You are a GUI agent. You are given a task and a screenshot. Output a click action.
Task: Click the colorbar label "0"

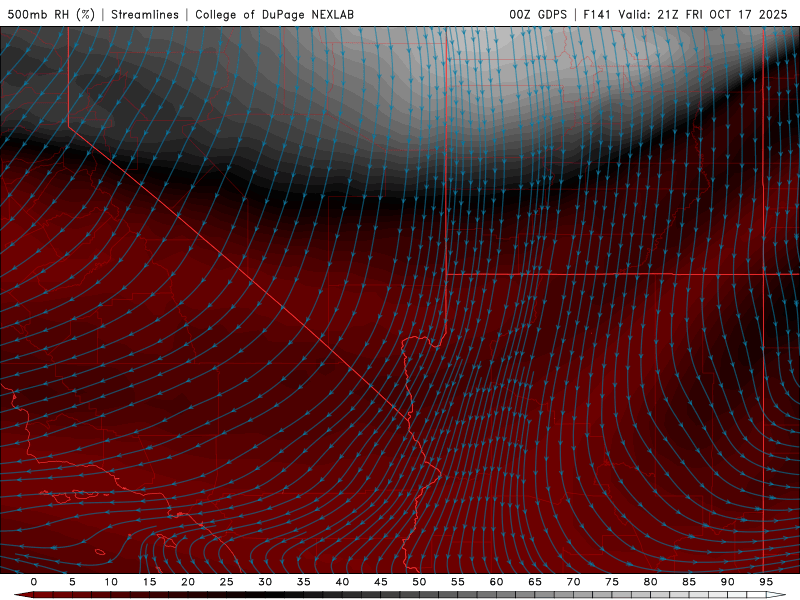click(34, 582)
